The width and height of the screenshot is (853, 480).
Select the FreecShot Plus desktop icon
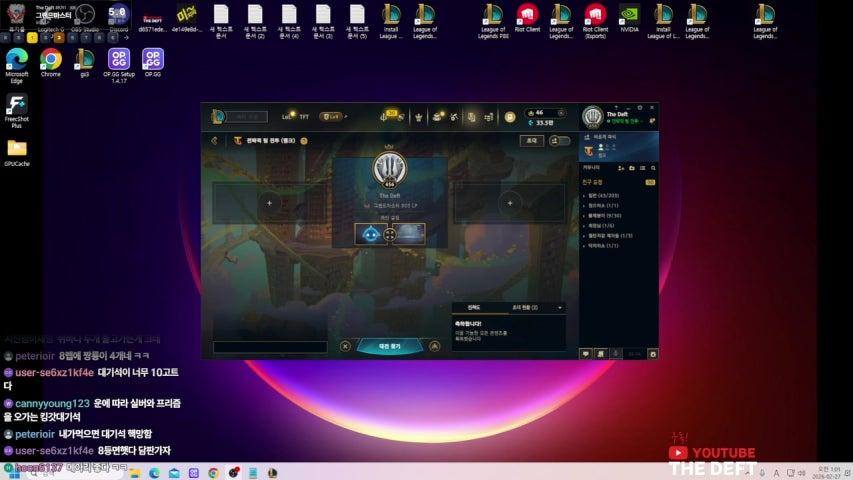tap(16, 110)
